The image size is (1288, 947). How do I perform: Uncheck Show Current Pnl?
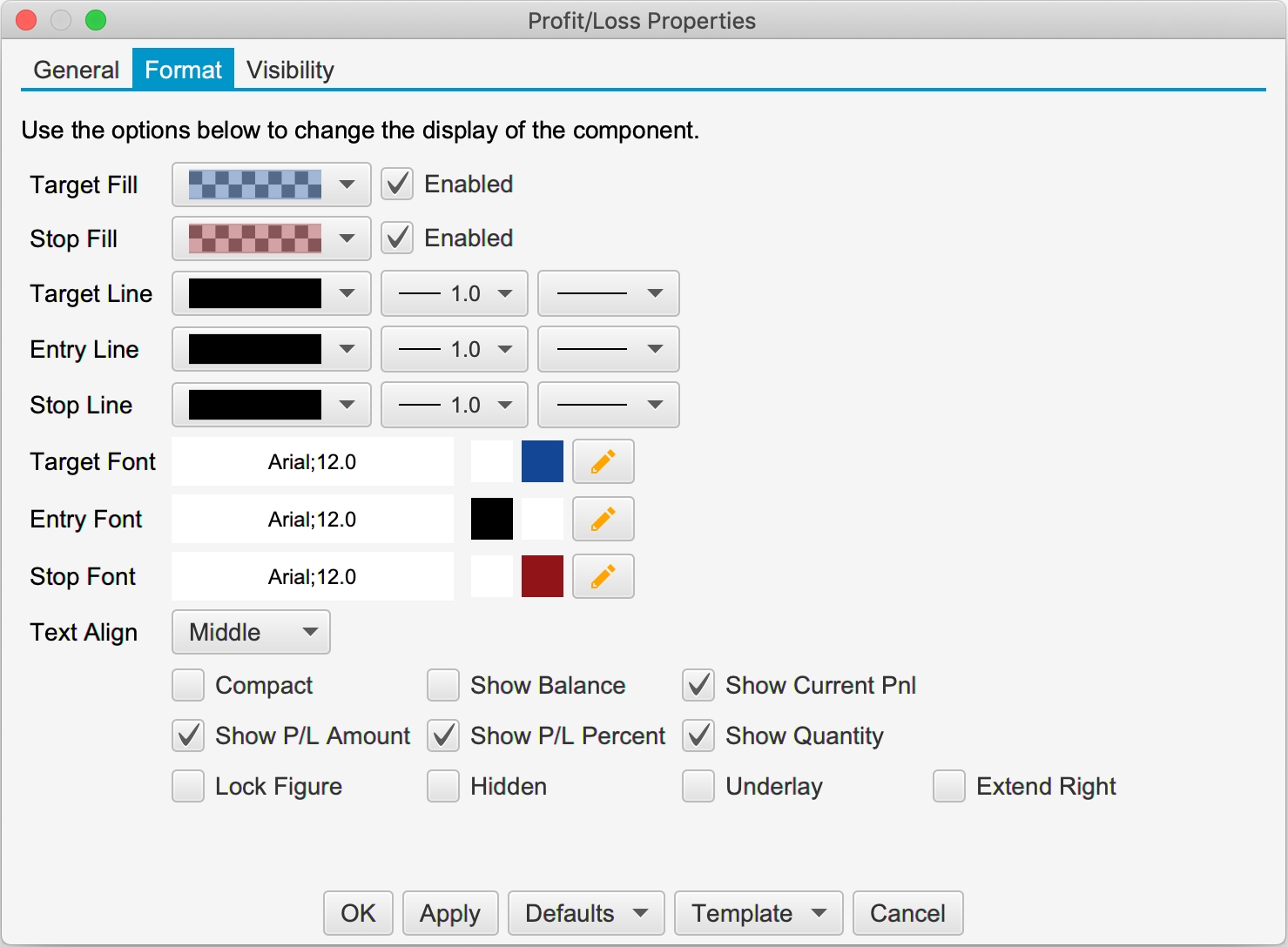(x=698, y=685)
